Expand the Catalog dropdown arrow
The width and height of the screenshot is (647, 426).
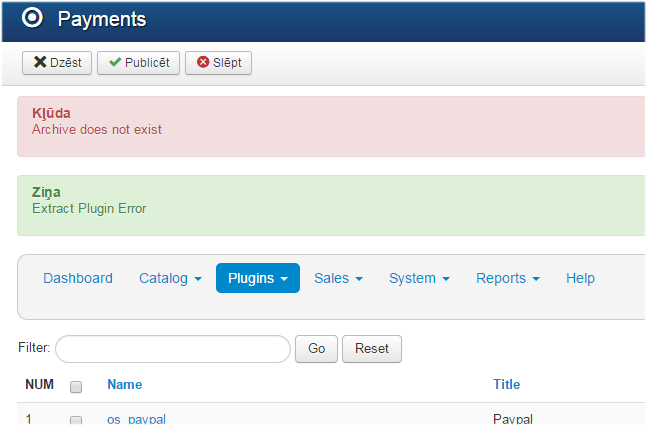pos(198,279)
